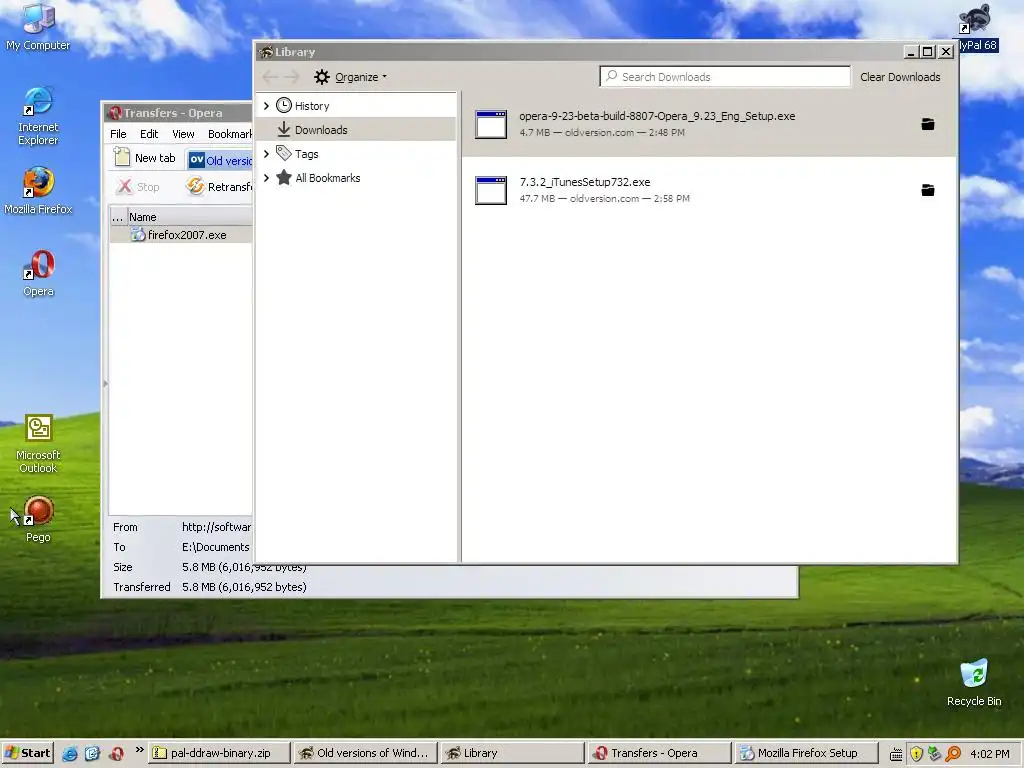Expand the Tags tree node
The width and height of the screenshot is (1024, 768).
(266, 154)
